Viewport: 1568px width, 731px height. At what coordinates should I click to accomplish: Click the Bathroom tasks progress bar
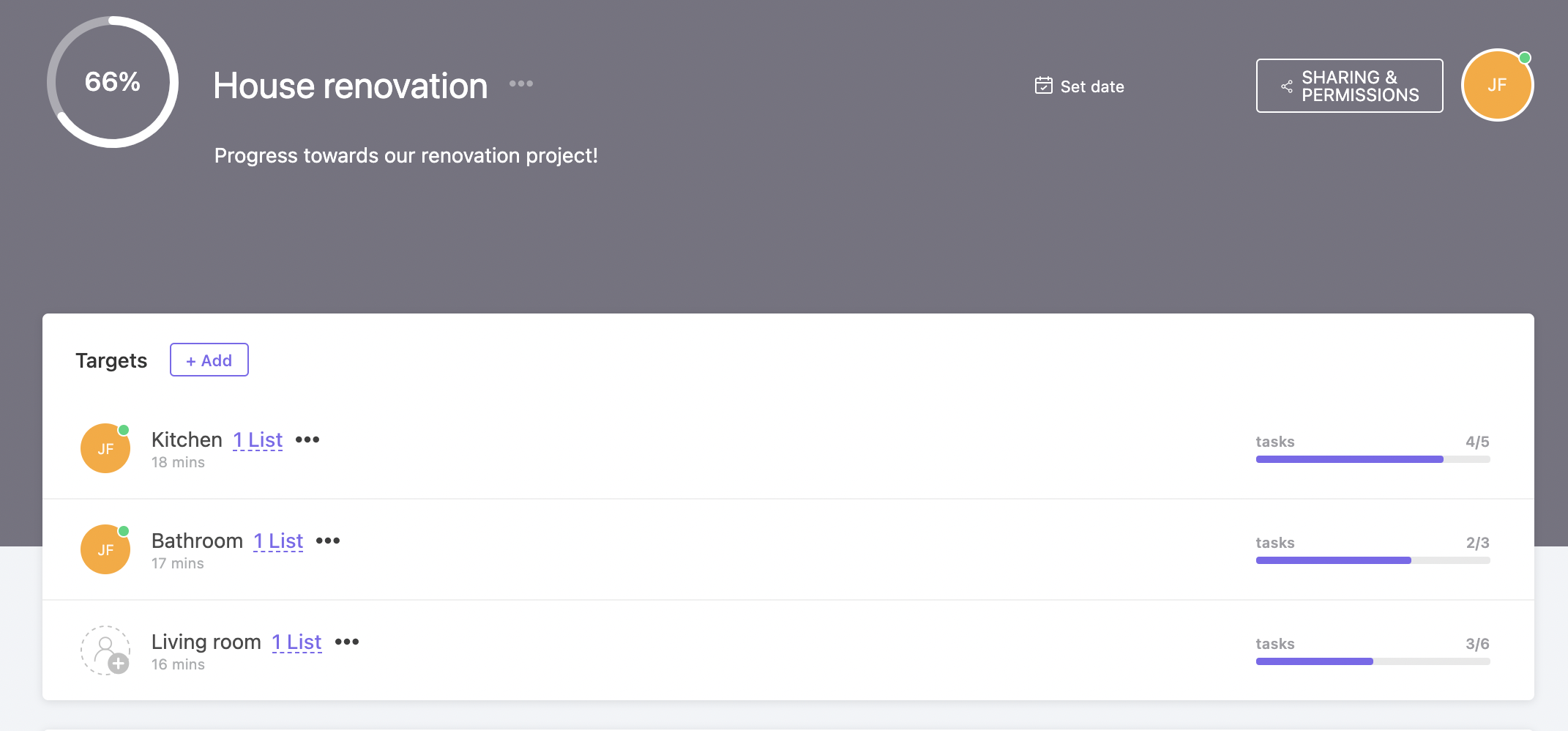pos(1373,560)
